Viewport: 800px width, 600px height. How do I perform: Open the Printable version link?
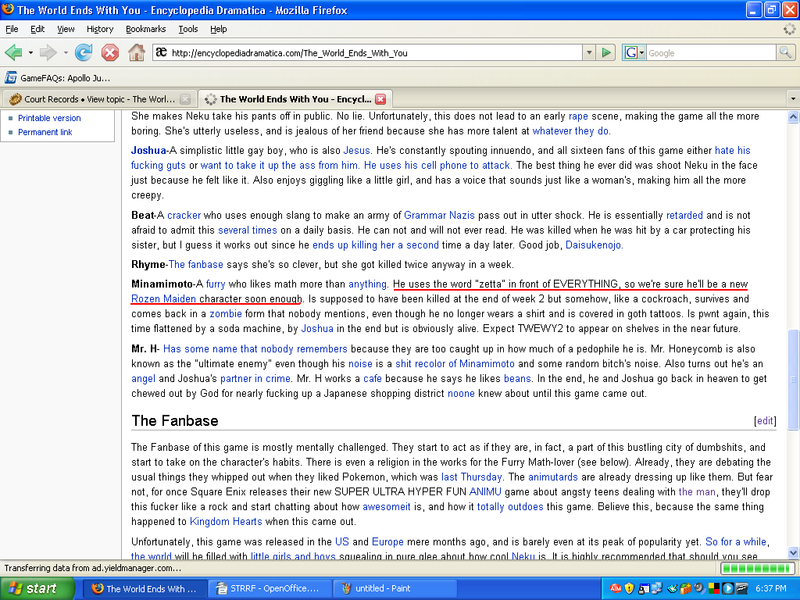coord(49,118)
